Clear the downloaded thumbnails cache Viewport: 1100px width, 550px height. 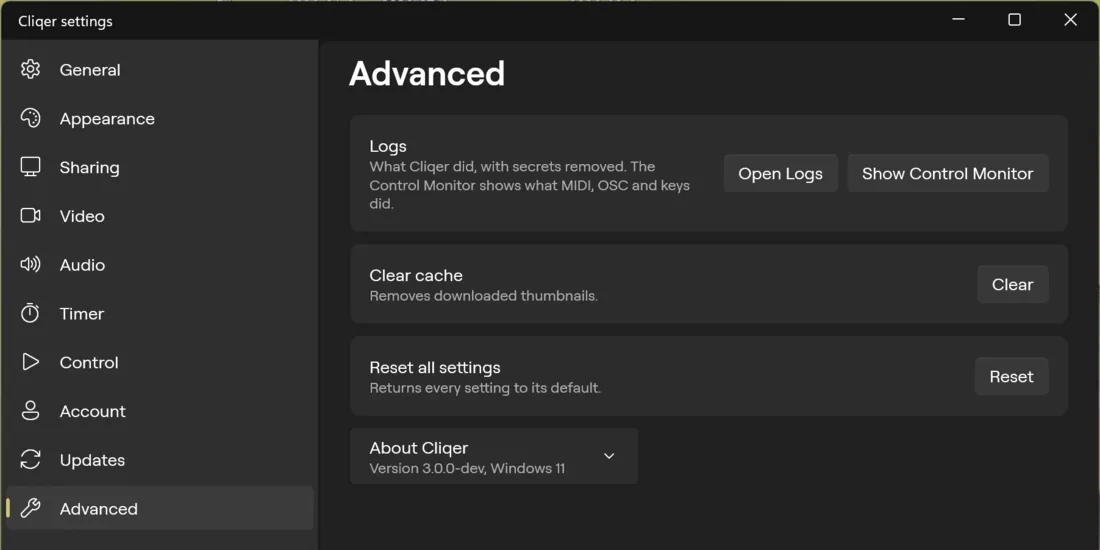click(1012, 284)
